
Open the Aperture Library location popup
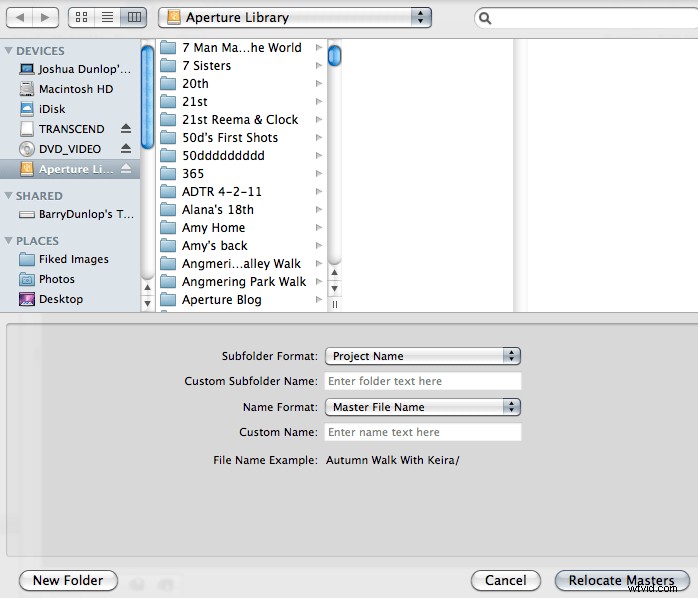[295, 17]
